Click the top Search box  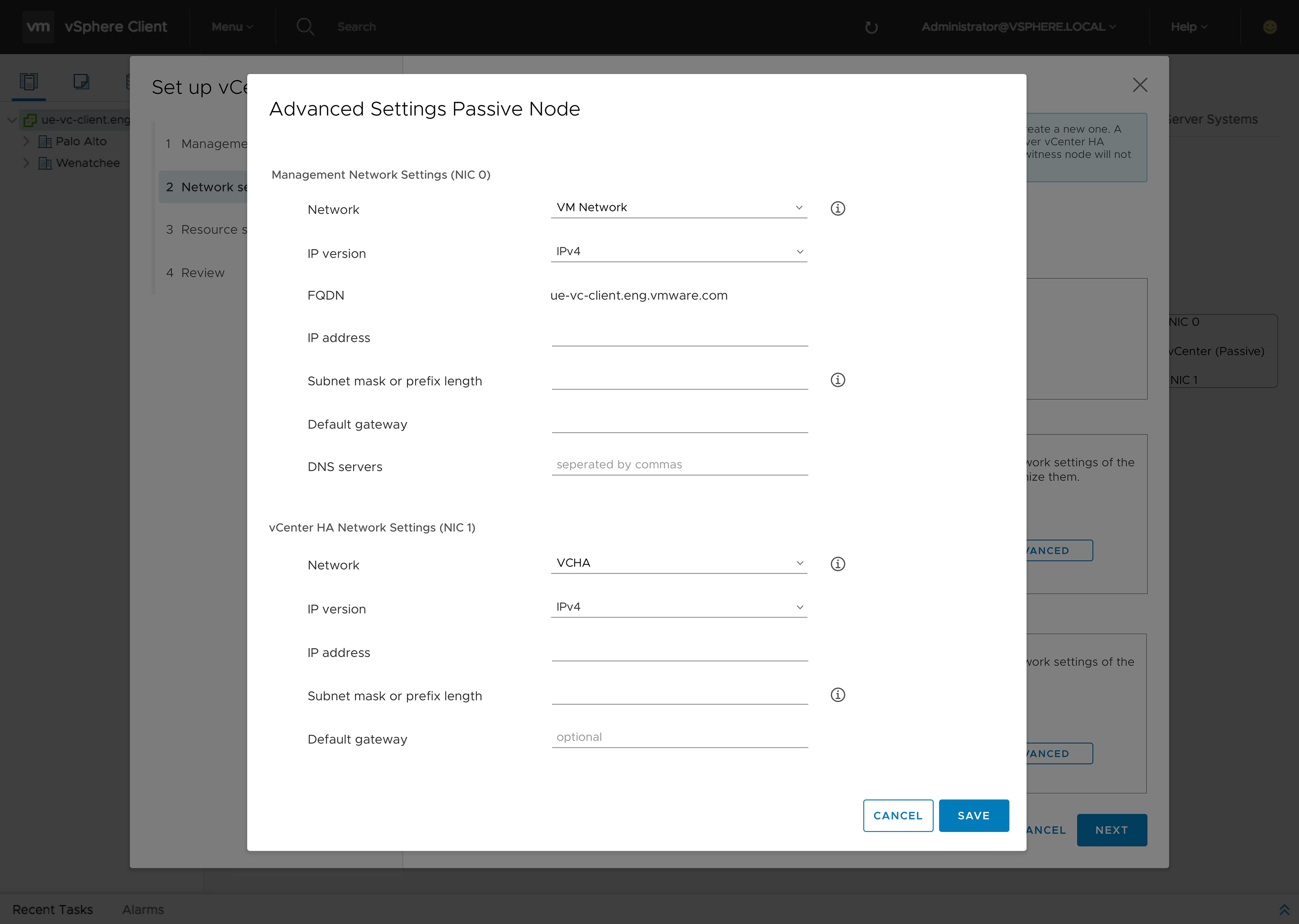(356, 27)
